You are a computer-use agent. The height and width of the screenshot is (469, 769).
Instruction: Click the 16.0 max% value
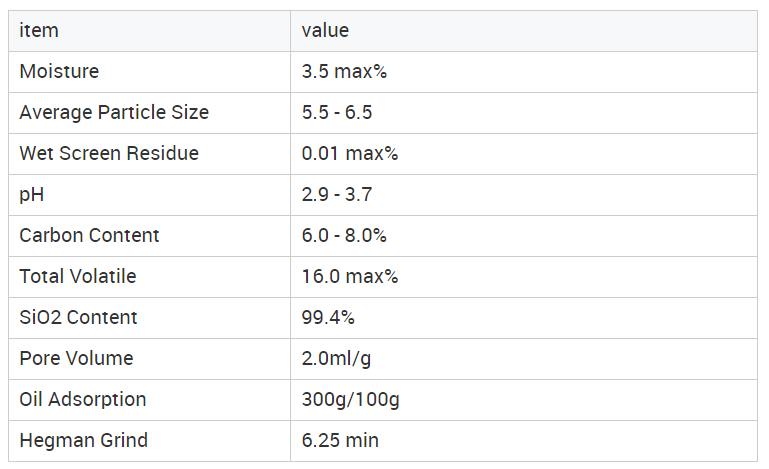click(350, 277)
